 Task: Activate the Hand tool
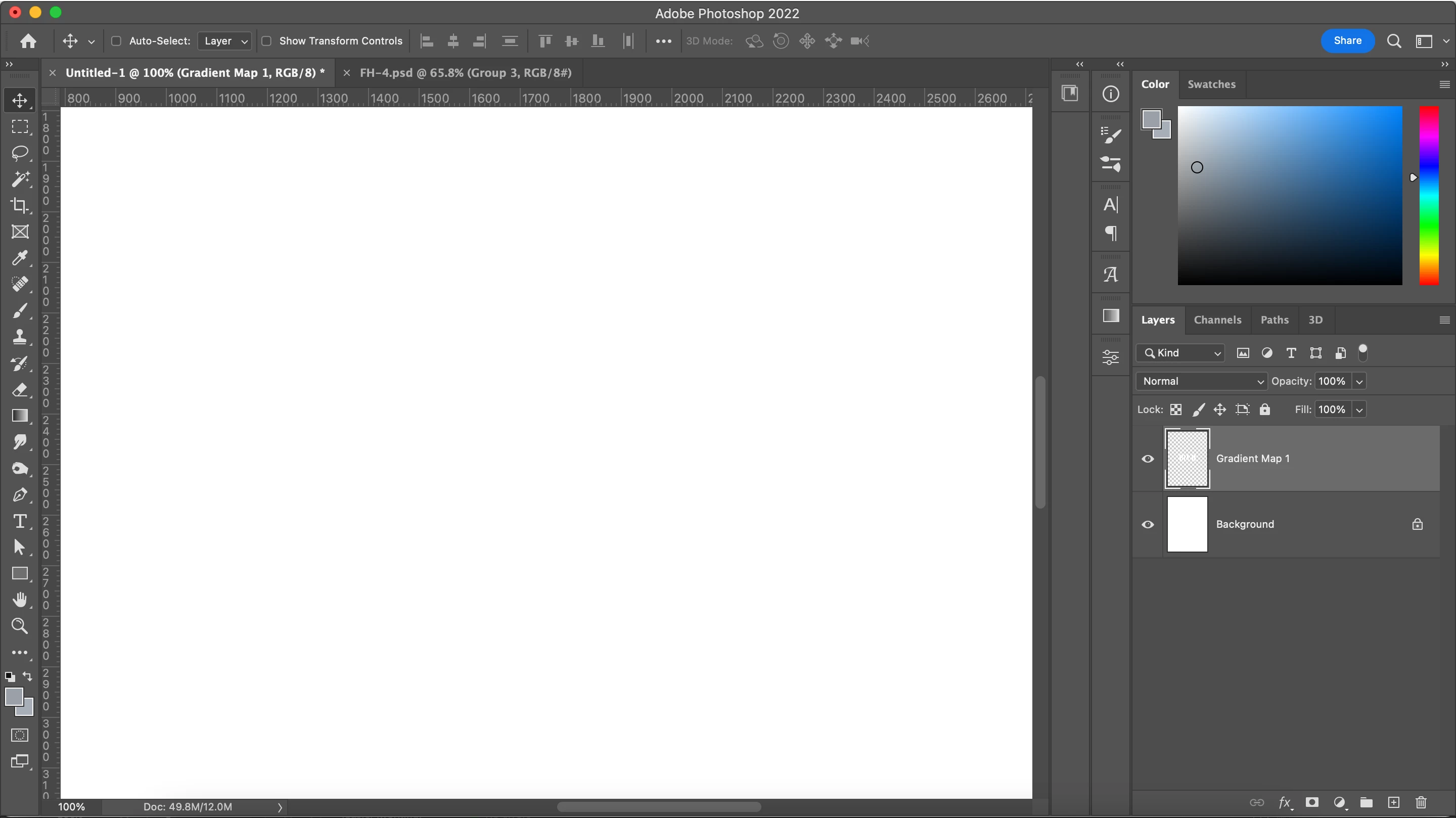[x=20, y=599]
